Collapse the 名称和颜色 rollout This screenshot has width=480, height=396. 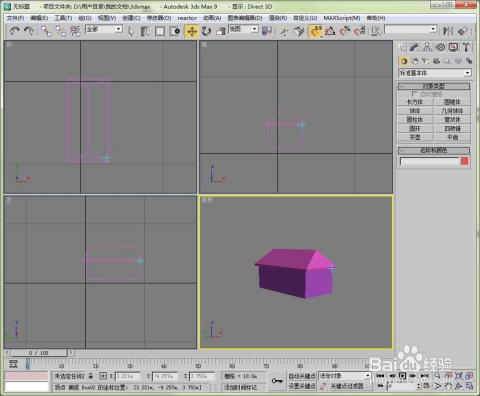tap(434, 151)
